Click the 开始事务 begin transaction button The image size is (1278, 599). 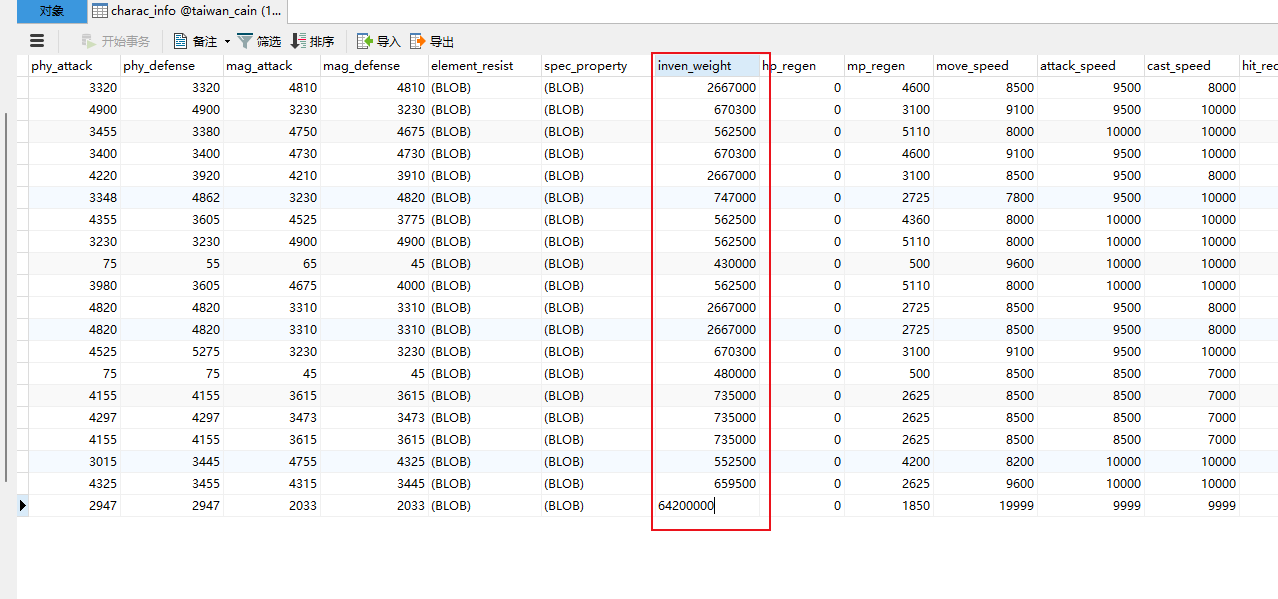coord(116,41)
